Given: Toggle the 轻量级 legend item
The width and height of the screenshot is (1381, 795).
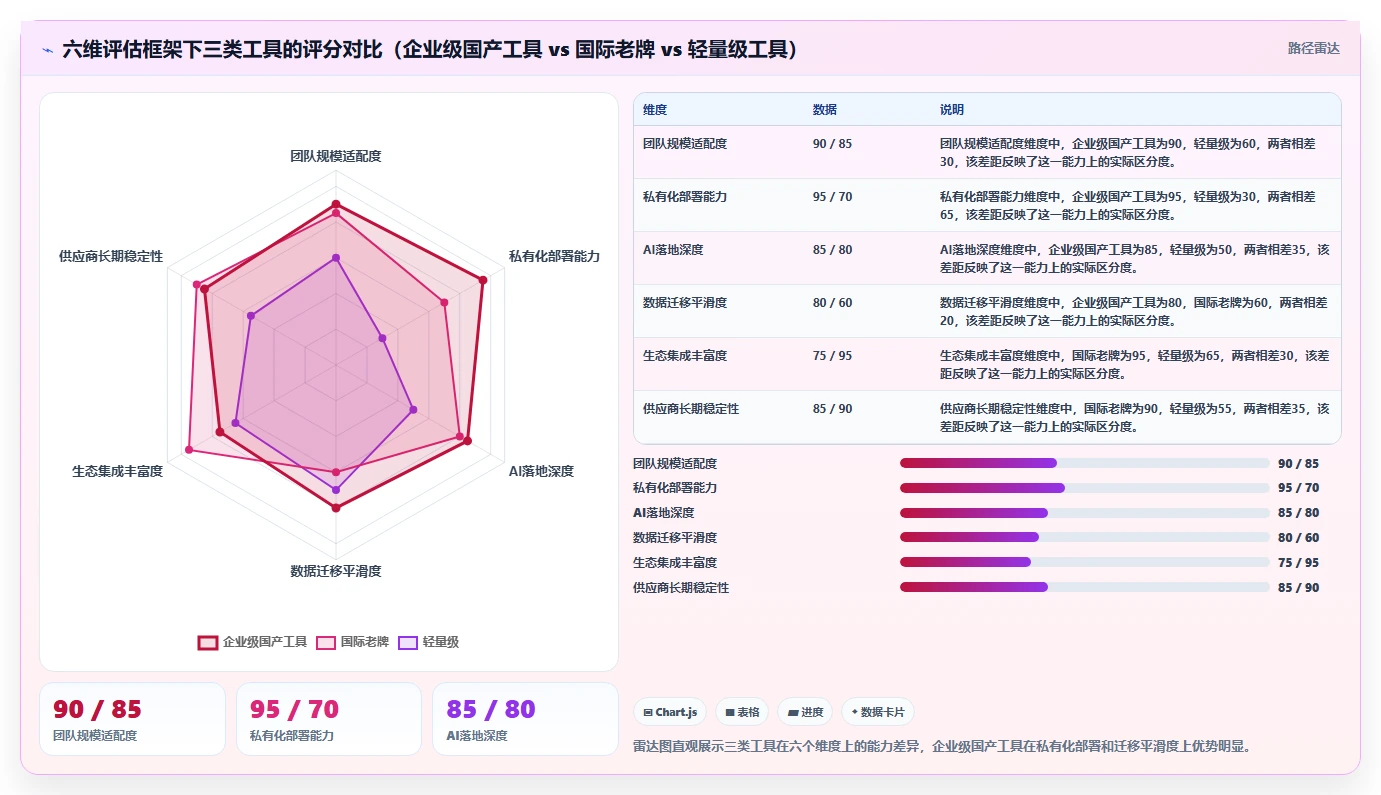Looking at the screenshot, I should coord(428,642).
